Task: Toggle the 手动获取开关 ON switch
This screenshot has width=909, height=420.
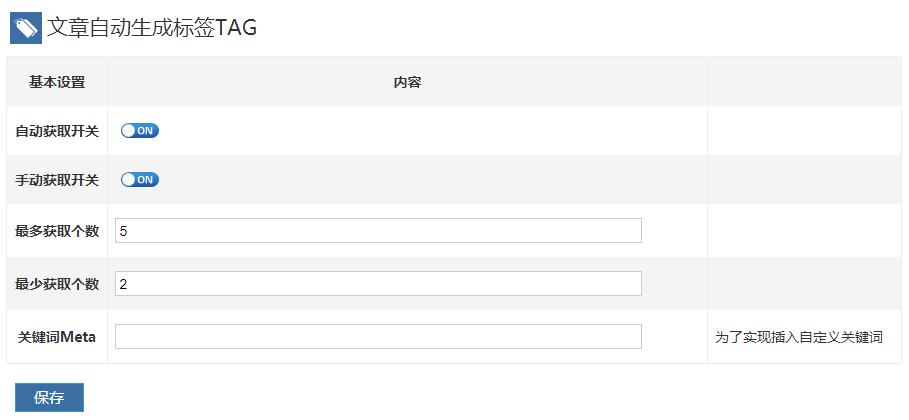Action: (140, 180)
